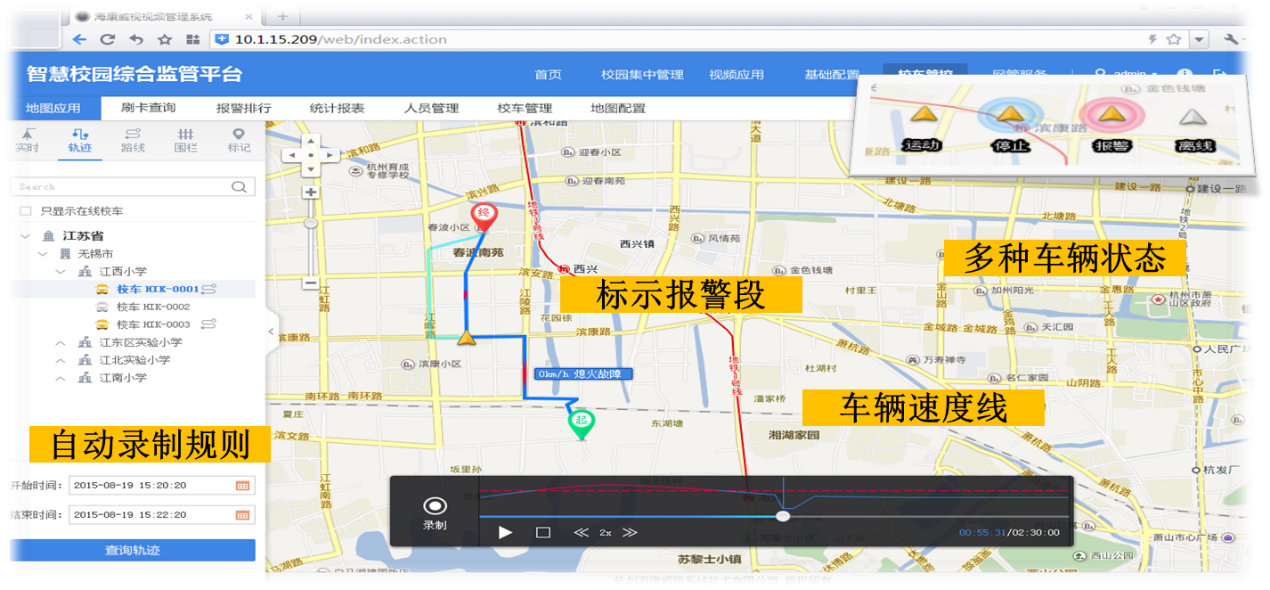Collapse the left sidebar panel arrow

pos(270,331)
